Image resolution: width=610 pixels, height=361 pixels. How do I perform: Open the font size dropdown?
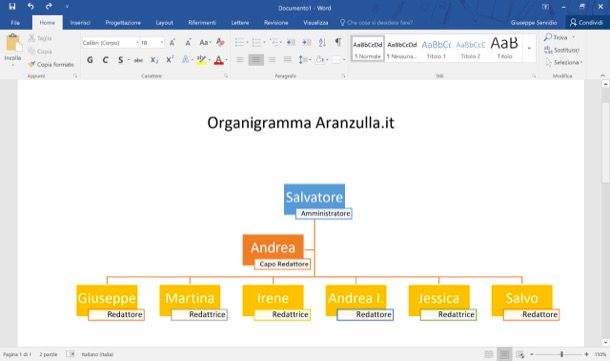(x=162, y=42)
